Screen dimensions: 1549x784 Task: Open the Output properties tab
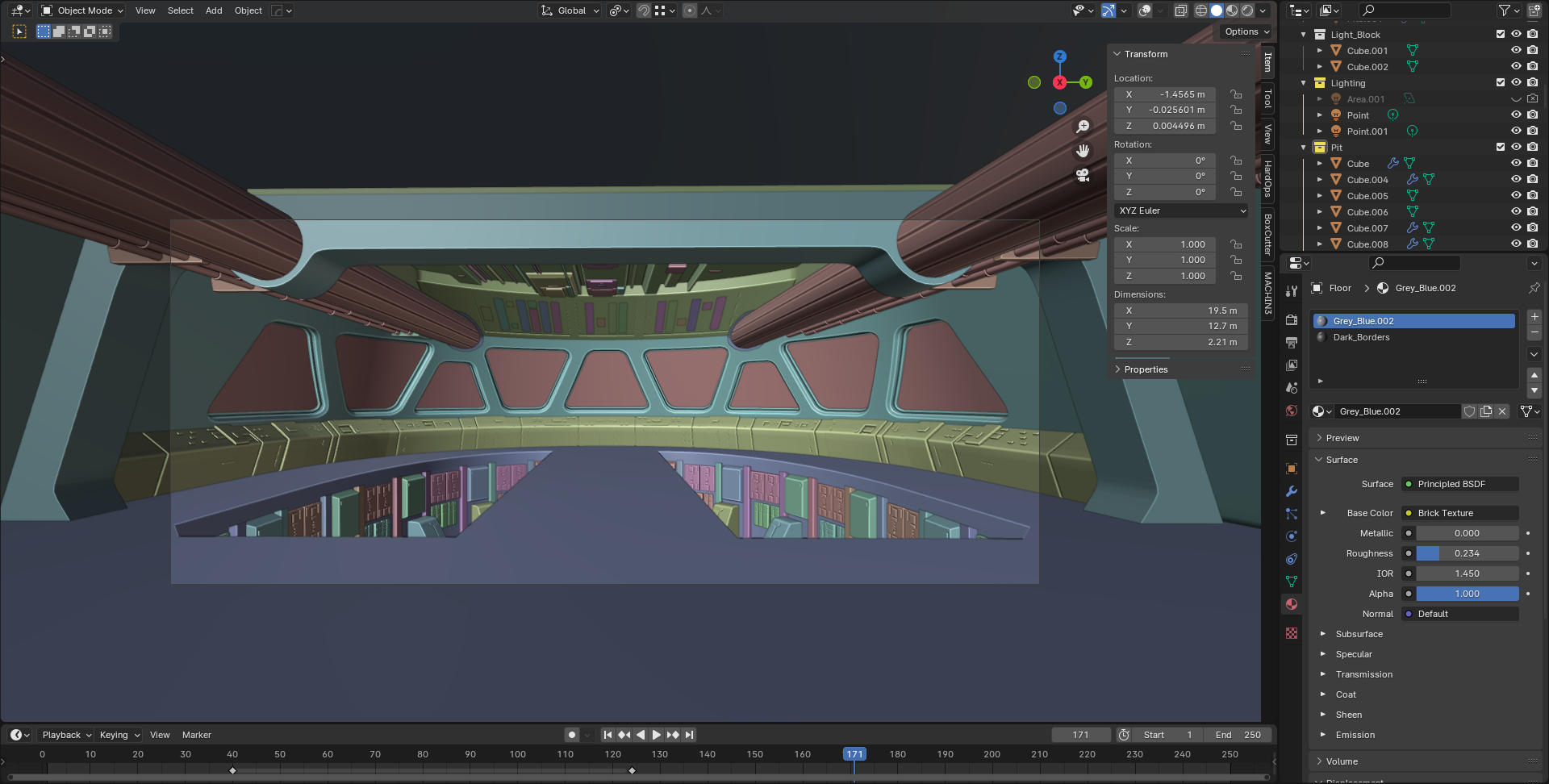coord(1292,343)
